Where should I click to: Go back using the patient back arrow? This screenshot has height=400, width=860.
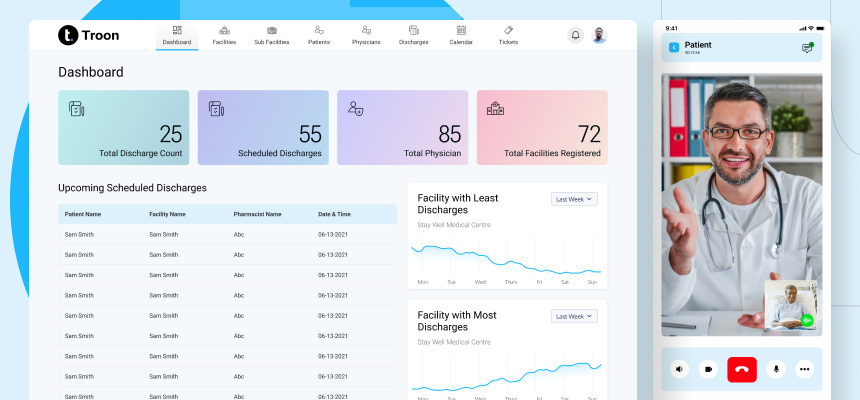pyautogui.click(x=674, y=47)
